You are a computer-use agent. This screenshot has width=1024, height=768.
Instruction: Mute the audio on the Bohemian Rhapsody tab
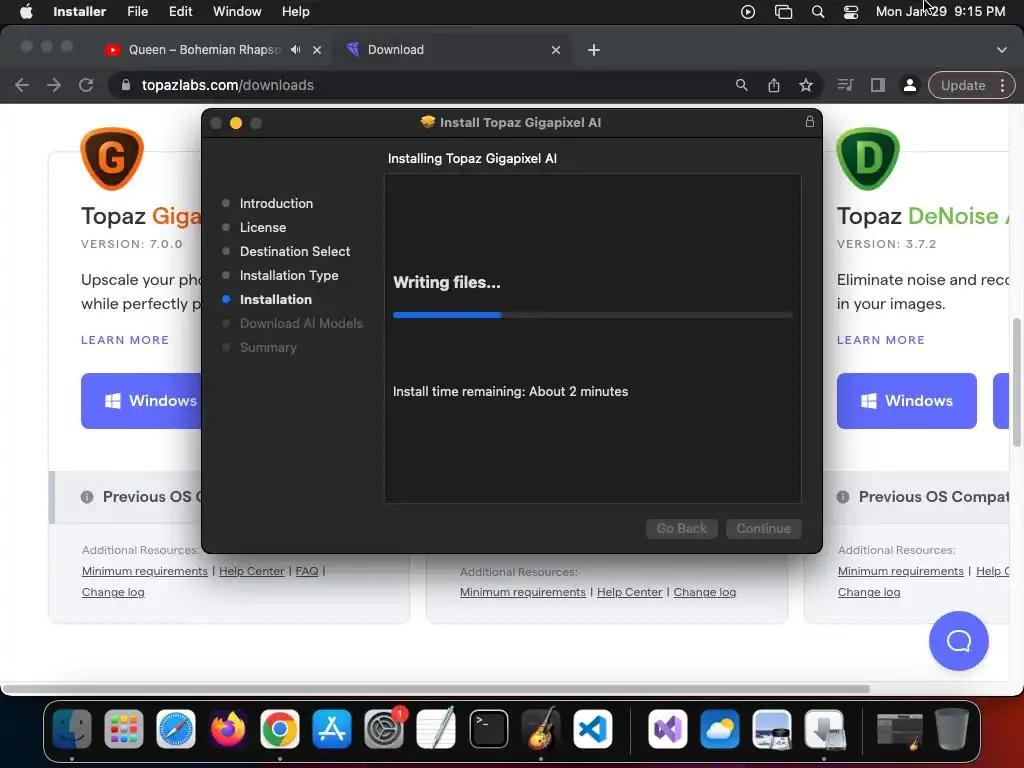click(x=296, y=50)
